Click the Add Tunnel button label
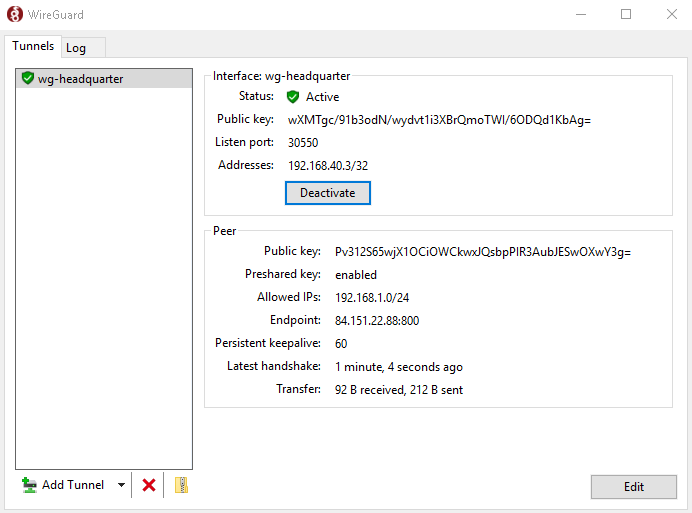This screenshot has width=692, height=513. pyautogui.click(x=73, y=485)
